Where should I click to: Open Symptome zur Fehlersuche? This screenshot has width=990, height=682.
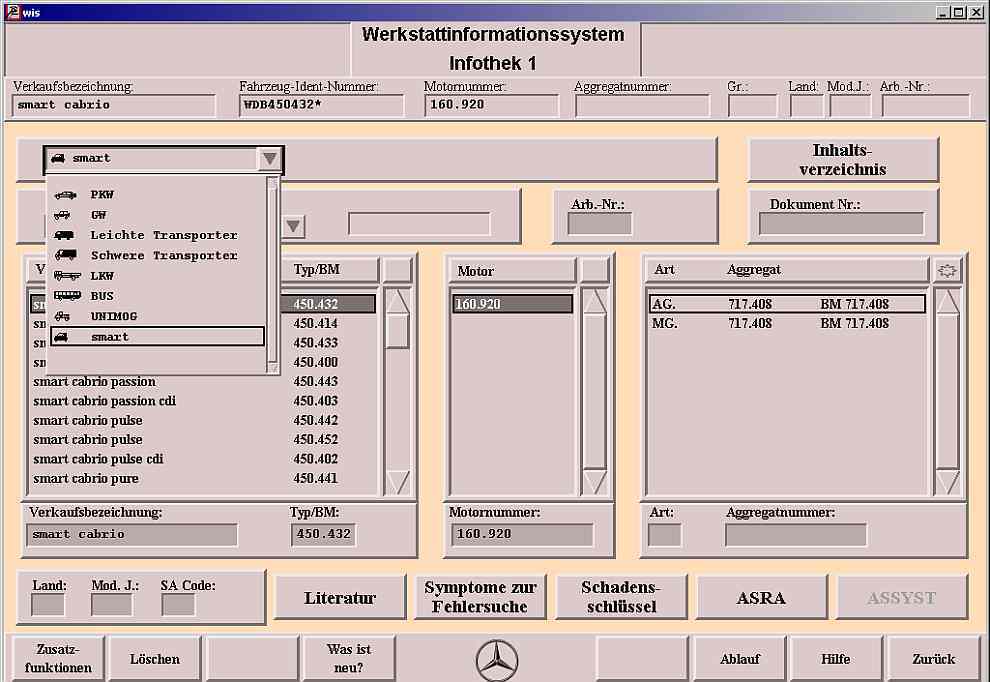pyautogui.click(x=480, y=597)
